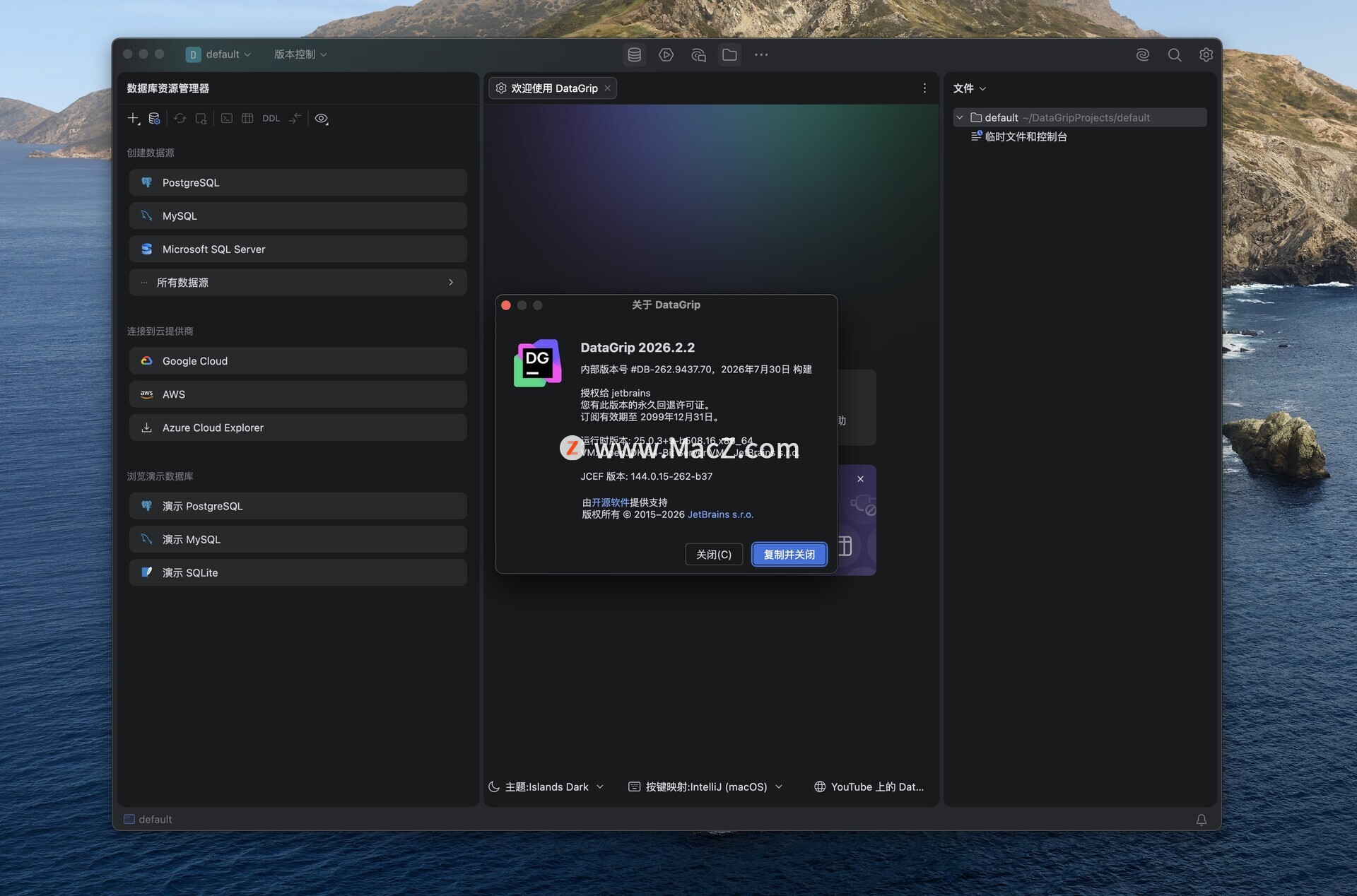The image size is (1357, 896).
Task: Open the 版本控制 dropdown menu
Action: (300, 54)
